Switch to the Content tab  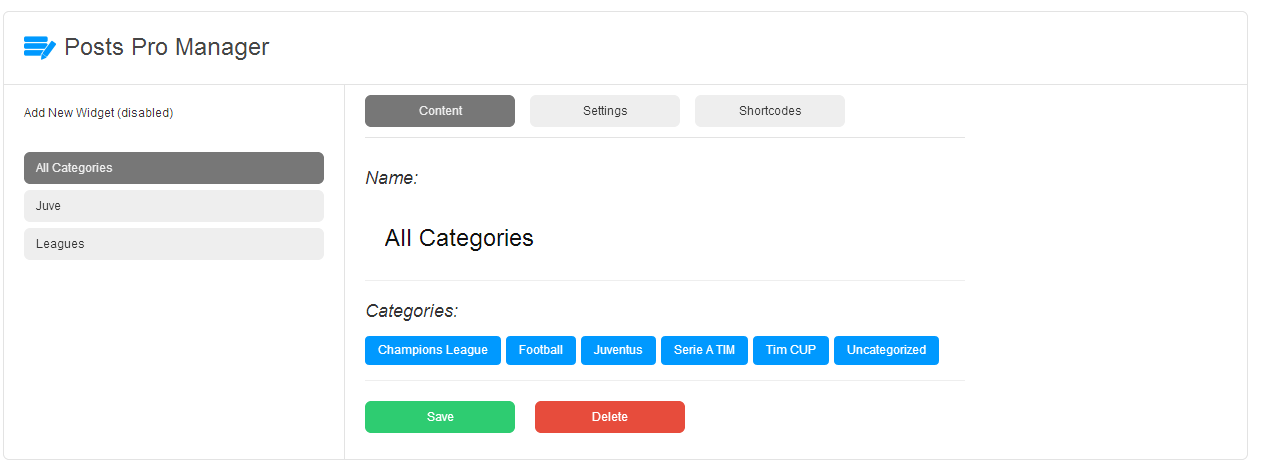440,111
